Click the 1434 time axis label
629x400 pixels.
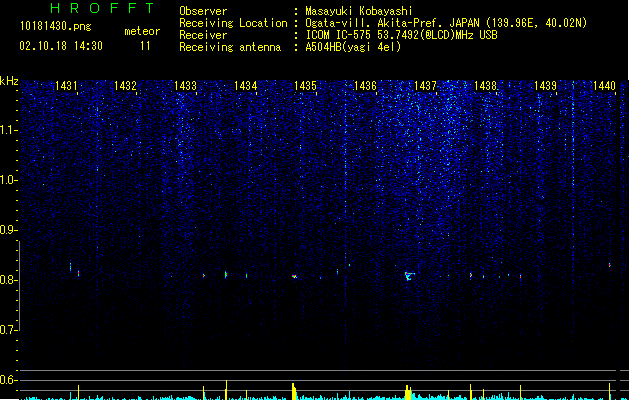[246, 86]
